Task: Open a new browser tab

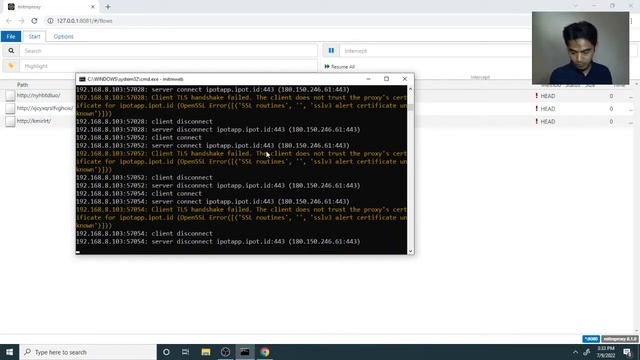Action: (108, 7)
